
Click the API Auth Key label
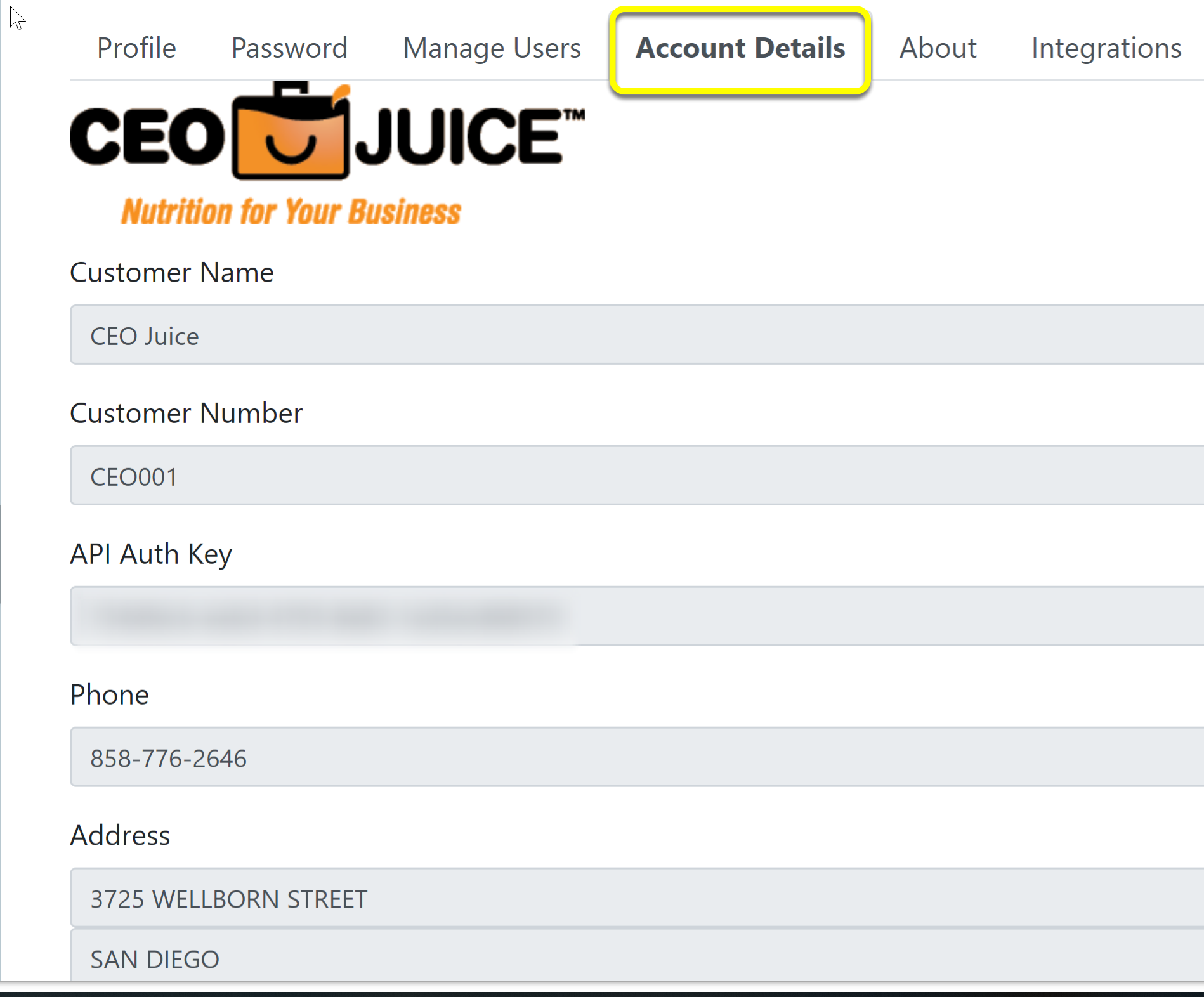click(151, 554)
